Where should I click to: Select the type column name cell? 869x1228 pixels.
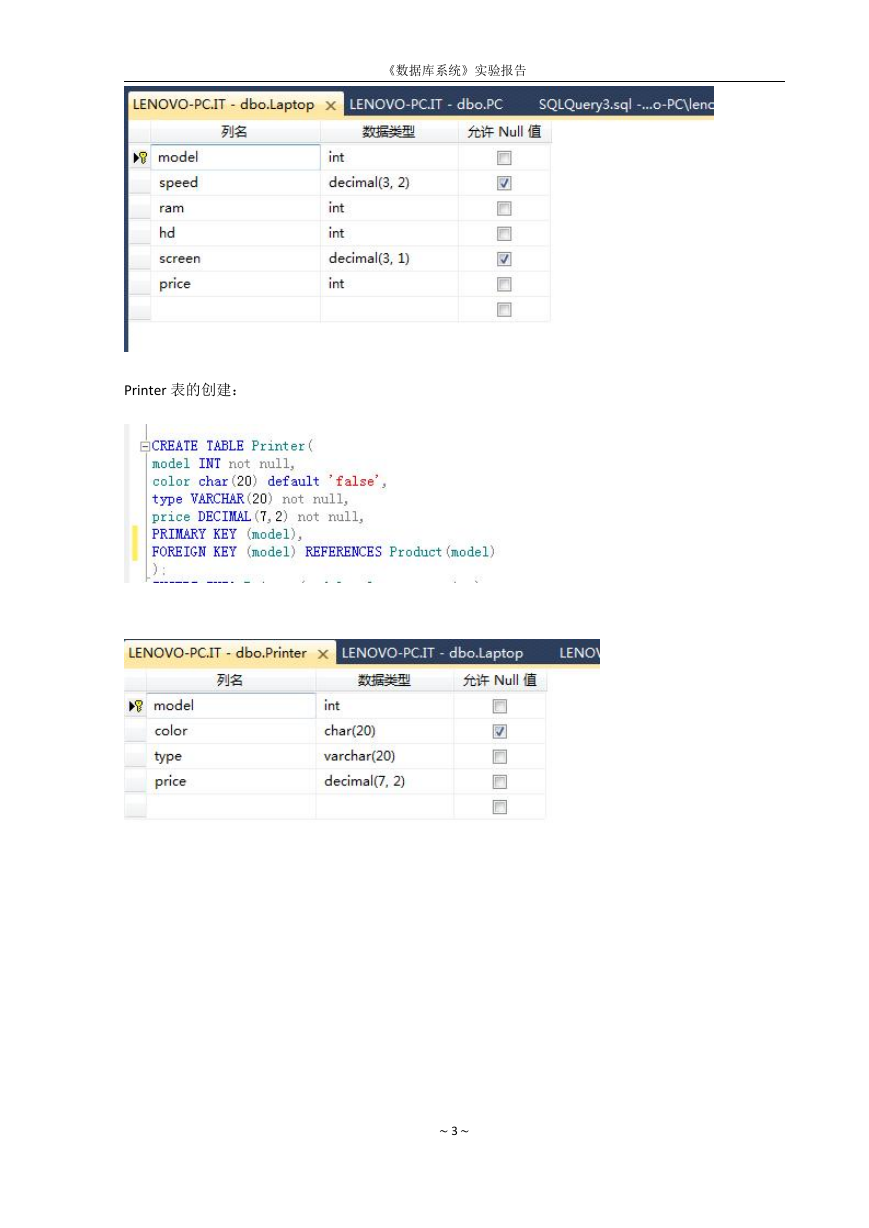coord(231,756)
